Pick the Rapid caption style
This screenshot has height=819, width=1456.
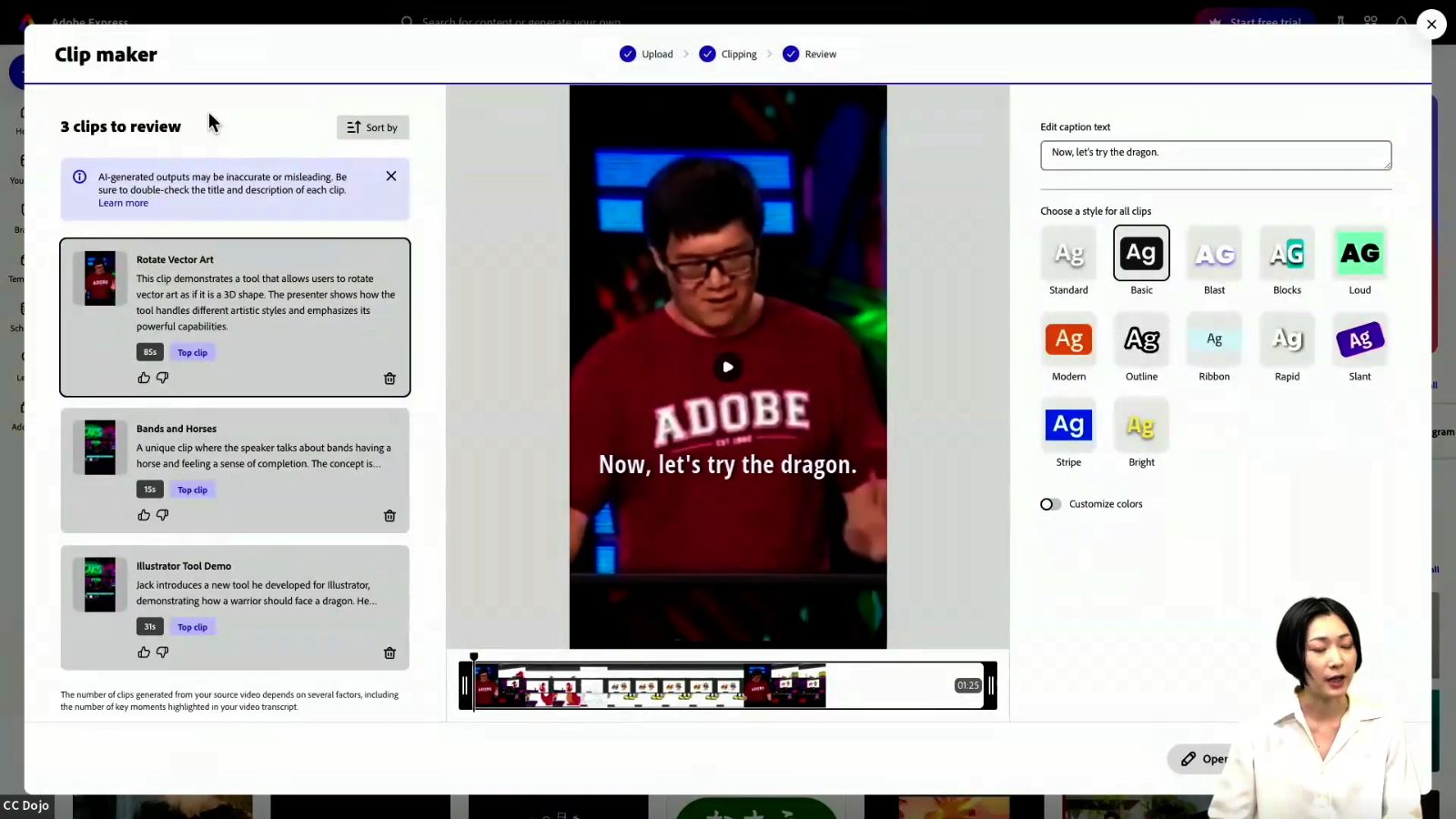click(1287, 339)
